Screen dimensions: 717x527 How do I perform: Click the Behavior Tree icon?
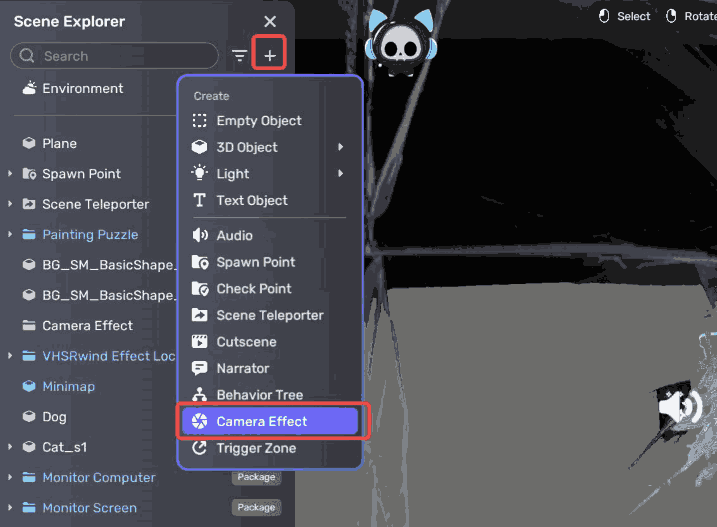point(199,395)
